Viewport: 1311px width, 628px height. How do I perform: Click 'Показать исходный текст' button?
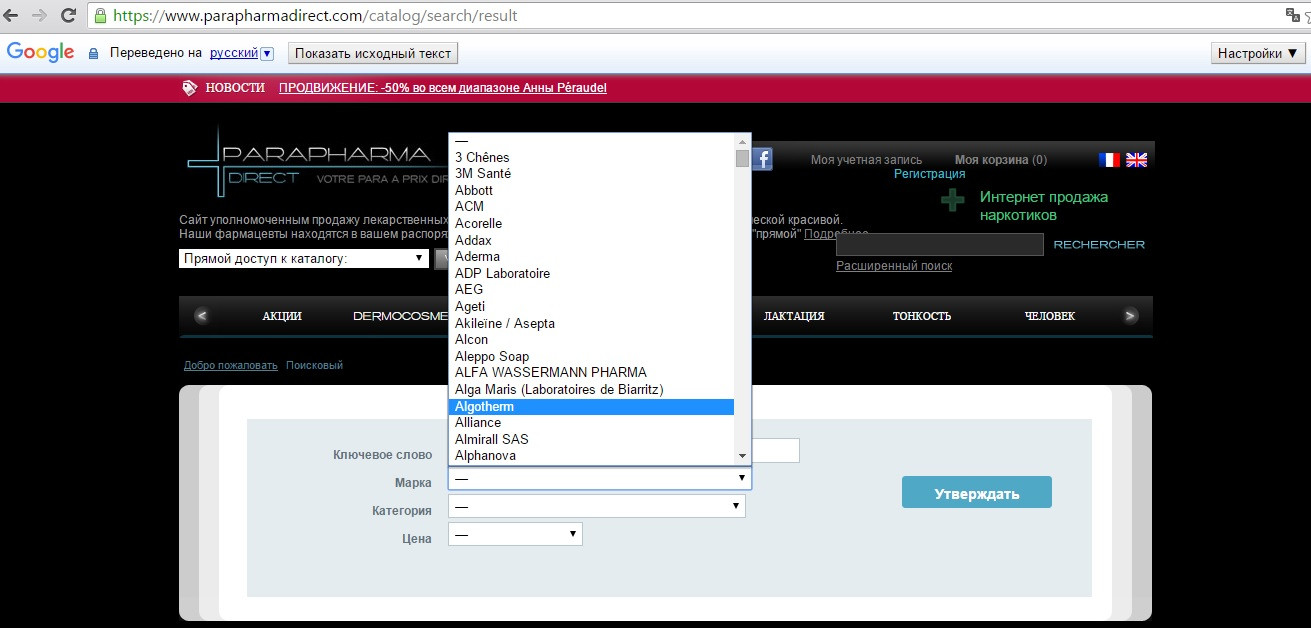tap(373, 53)
